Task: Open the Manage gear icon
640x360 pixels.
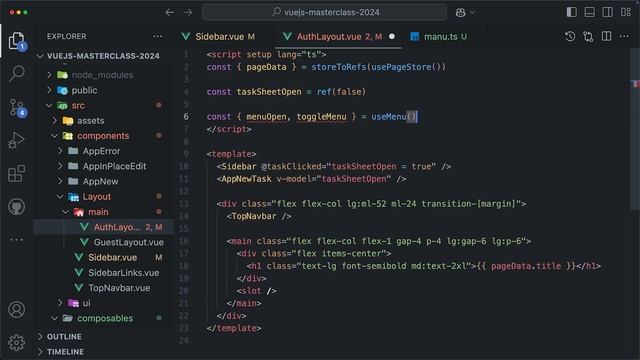Action: 17,343
